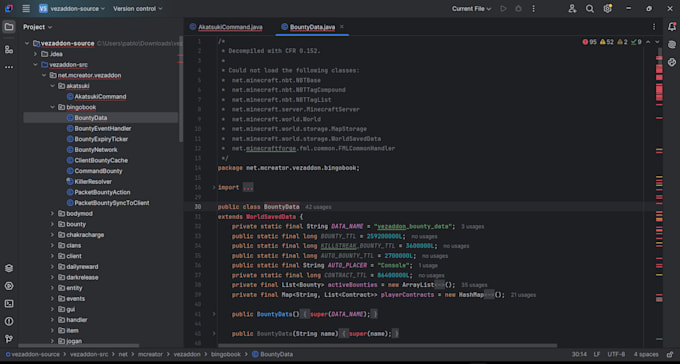Open the Project view dropdown
Viewport: 680px width, 364px height.
tap(37, 27)
